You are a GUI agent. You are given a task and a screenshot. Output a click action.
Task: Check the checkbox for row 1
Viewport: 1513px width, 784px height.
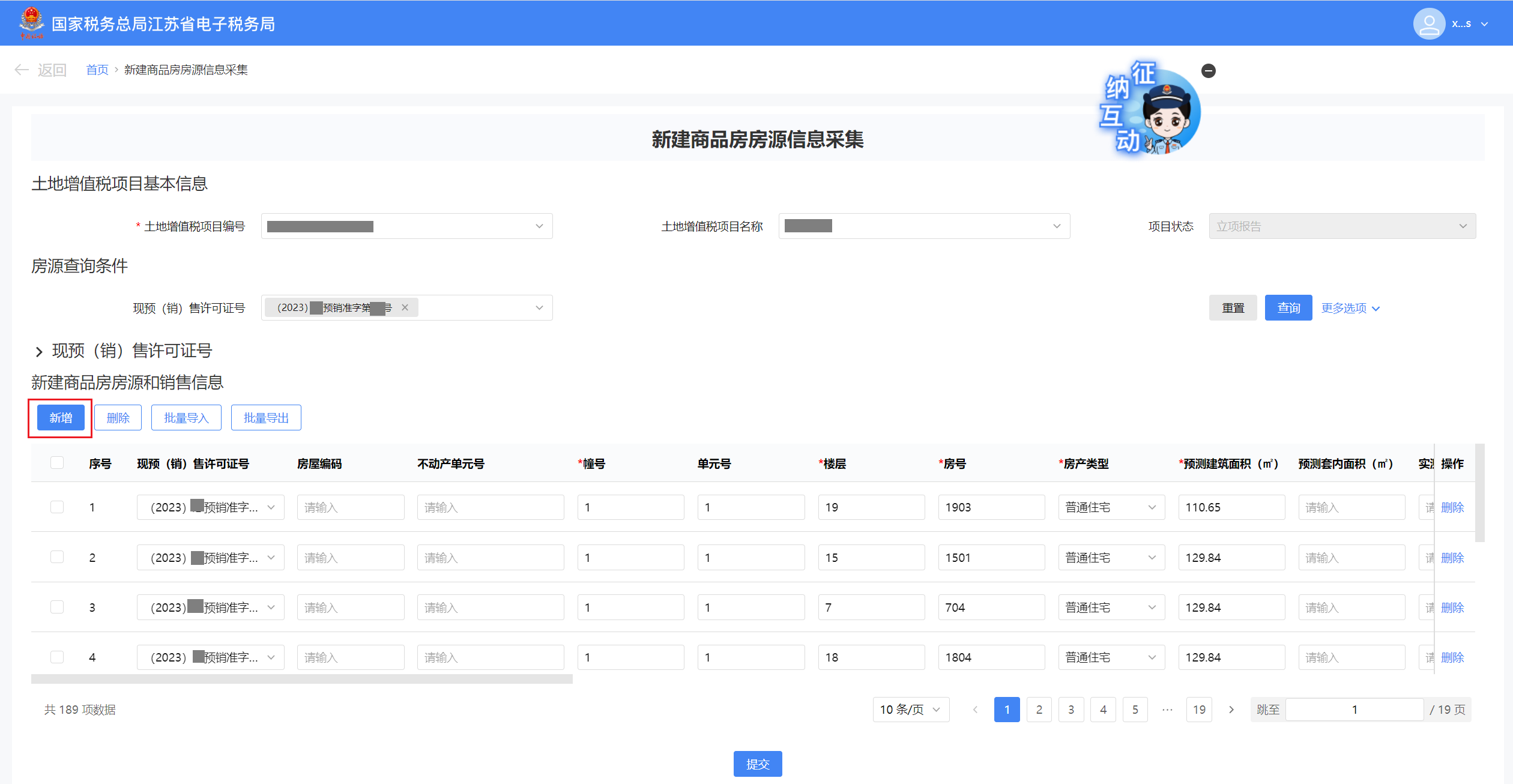57,507
